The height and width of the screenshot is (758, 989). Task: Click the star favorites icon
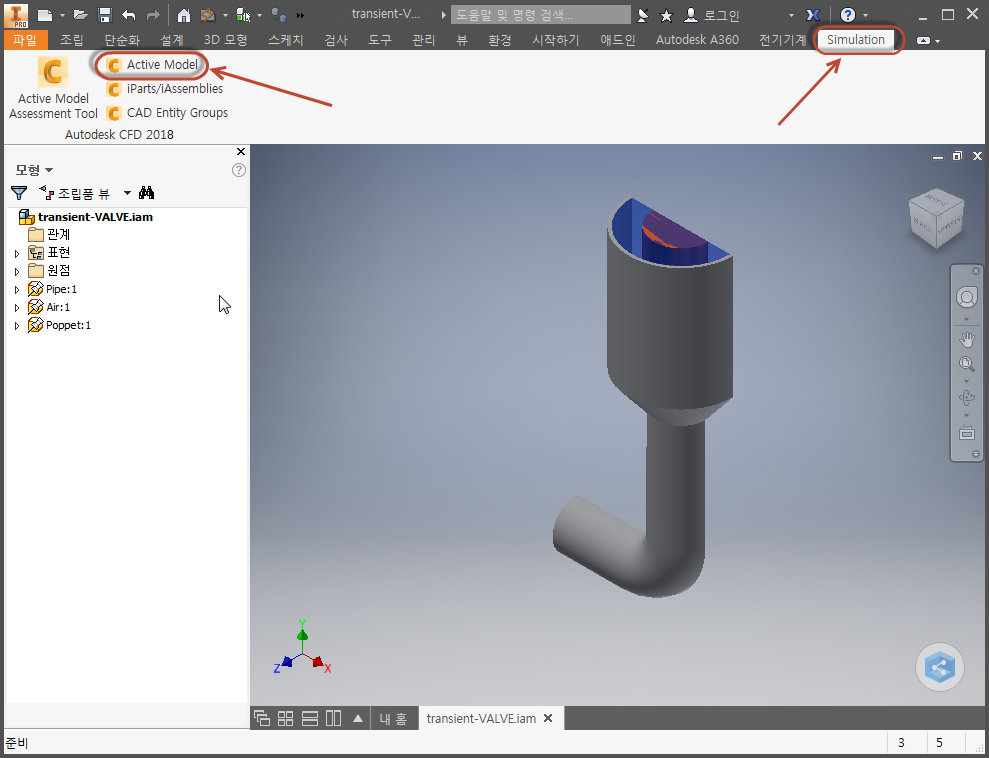[666, 15]
